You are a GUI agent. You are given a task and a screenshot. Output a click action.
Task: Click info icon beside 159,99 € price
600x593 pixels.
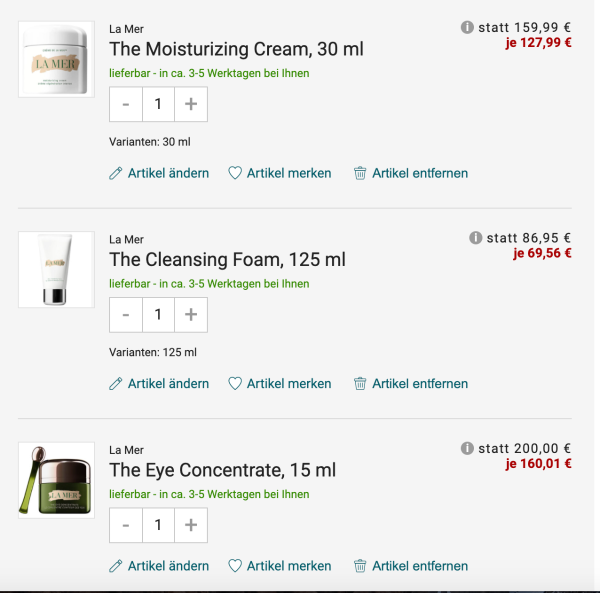tap(467, 28)
